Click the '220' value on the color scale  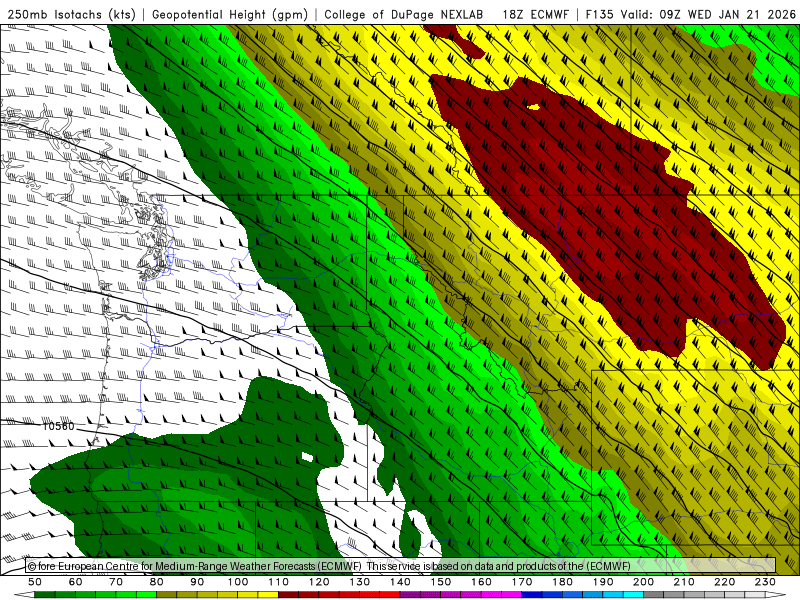tap(724, 582)
